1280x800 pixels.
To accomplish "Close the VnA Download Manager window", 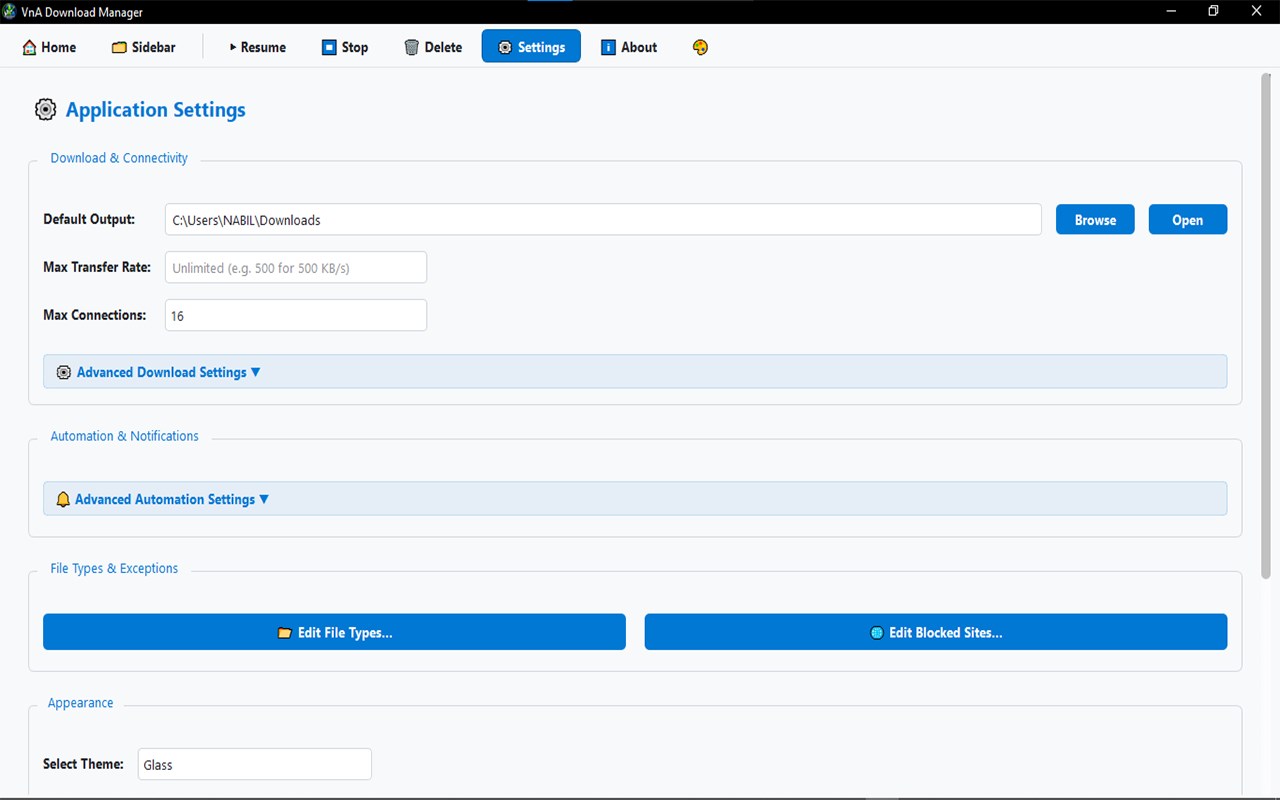I will tap(1257, 11).
